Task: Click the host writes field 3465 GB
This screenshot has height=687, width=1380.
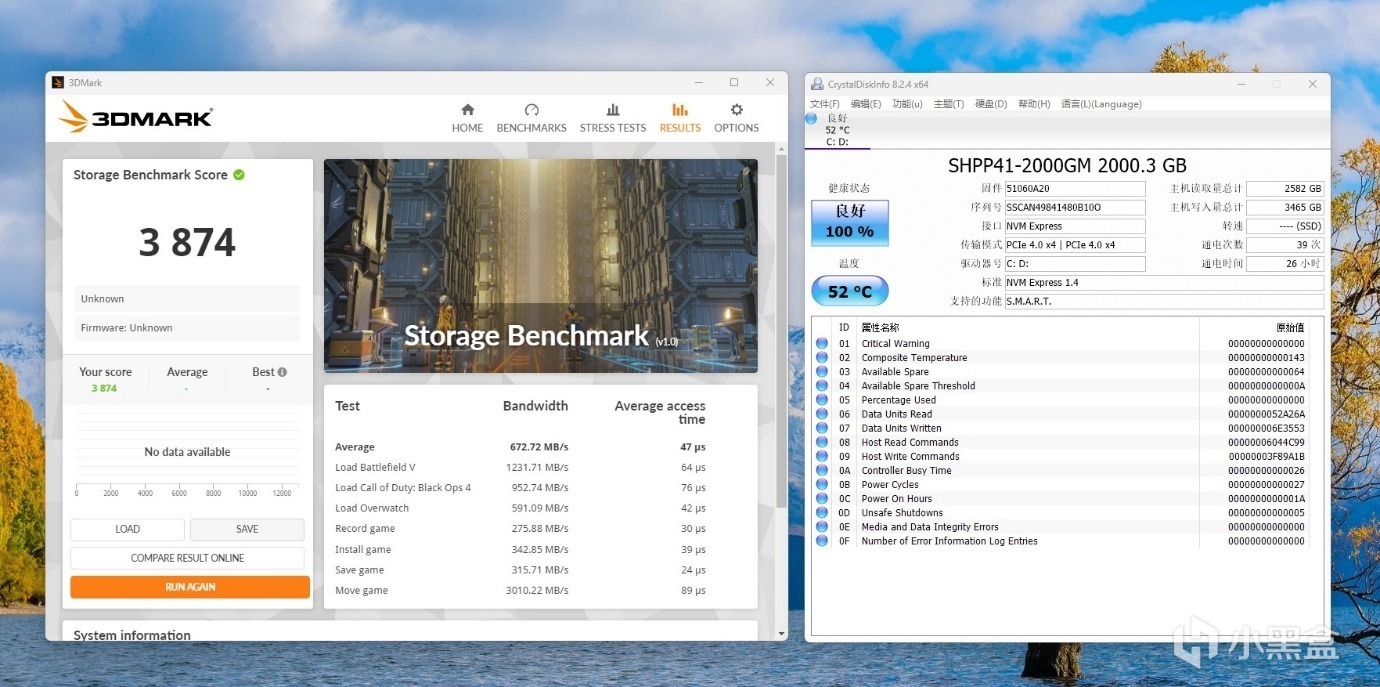Action: (1285, 208)
